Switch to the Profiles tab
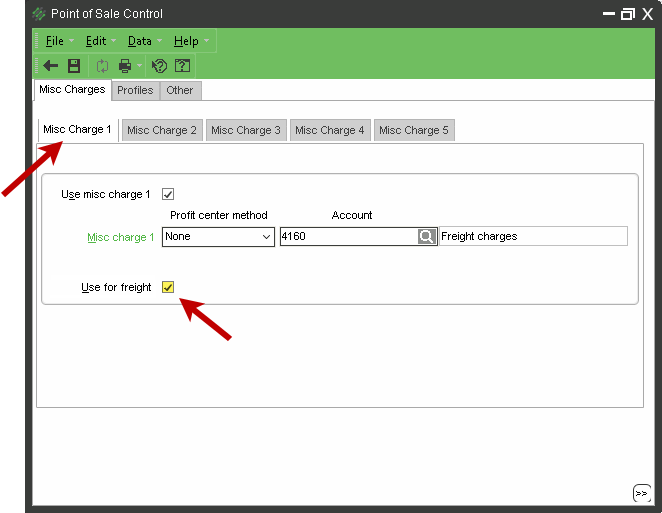662x513 pixels. tap(135, 90)
